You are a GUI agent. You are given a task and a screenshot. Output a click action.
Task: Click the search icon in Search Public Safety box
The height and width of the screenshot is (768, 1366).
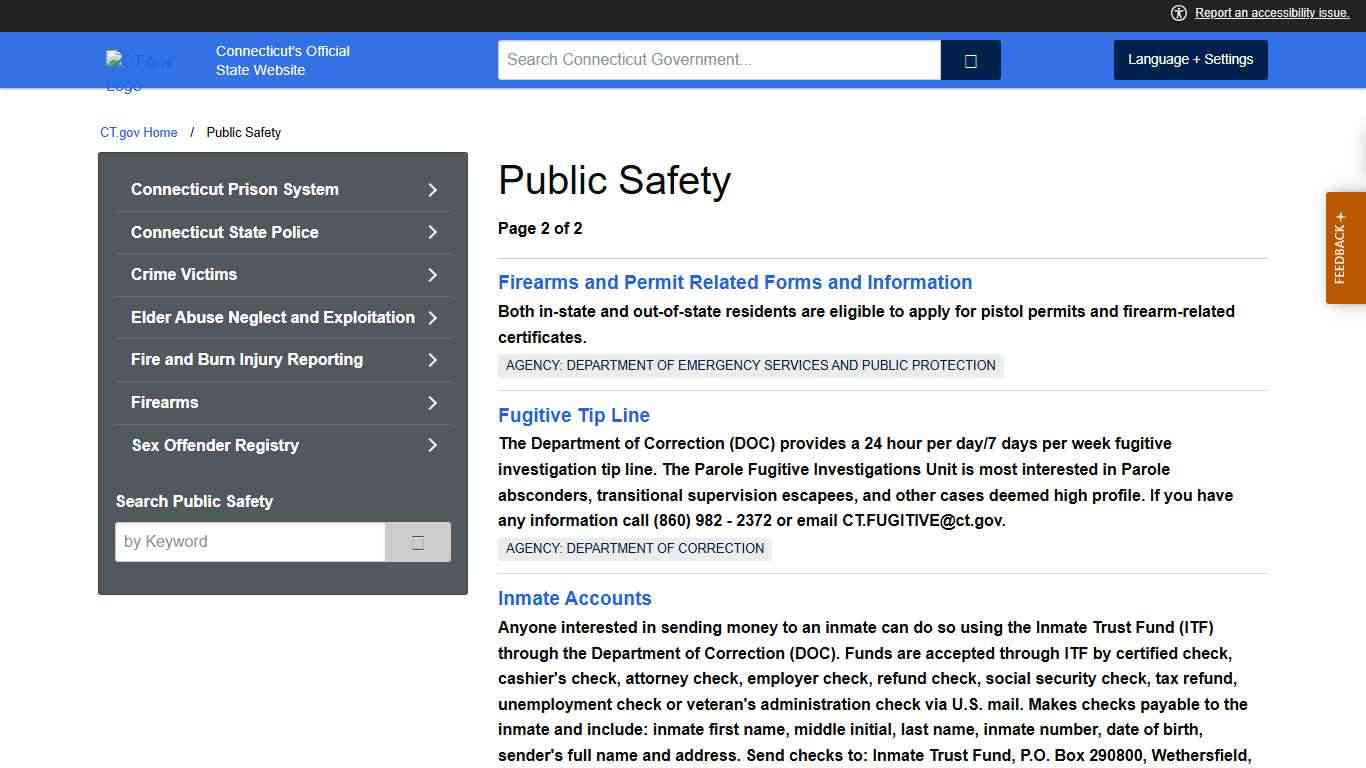point(417,541)
